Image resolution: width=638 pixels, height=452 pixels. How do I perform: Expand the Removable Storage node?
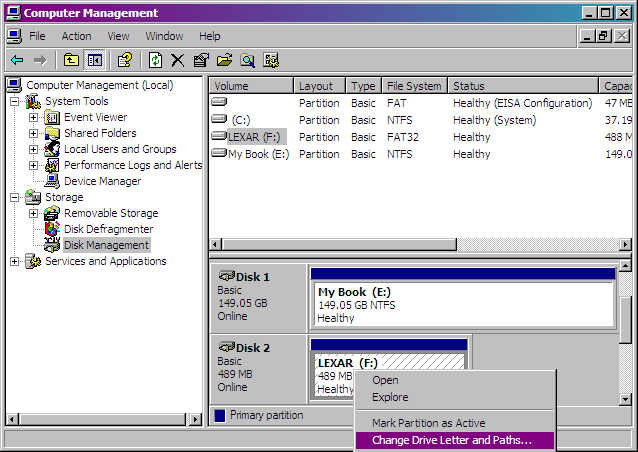click(x=33, y=213)
